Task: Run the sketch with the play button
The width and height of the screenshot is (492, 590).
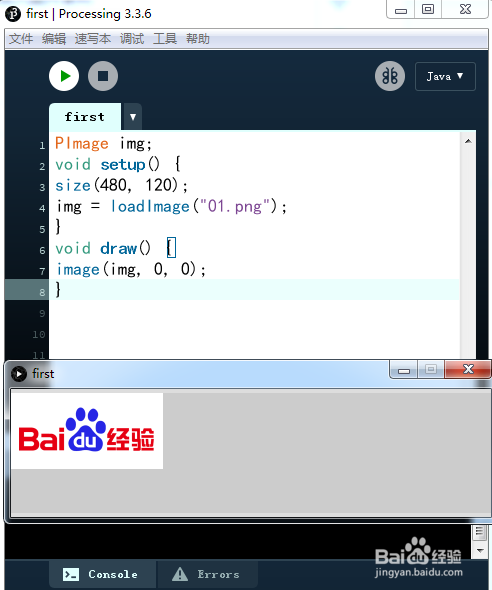Action: coord(64,76)
